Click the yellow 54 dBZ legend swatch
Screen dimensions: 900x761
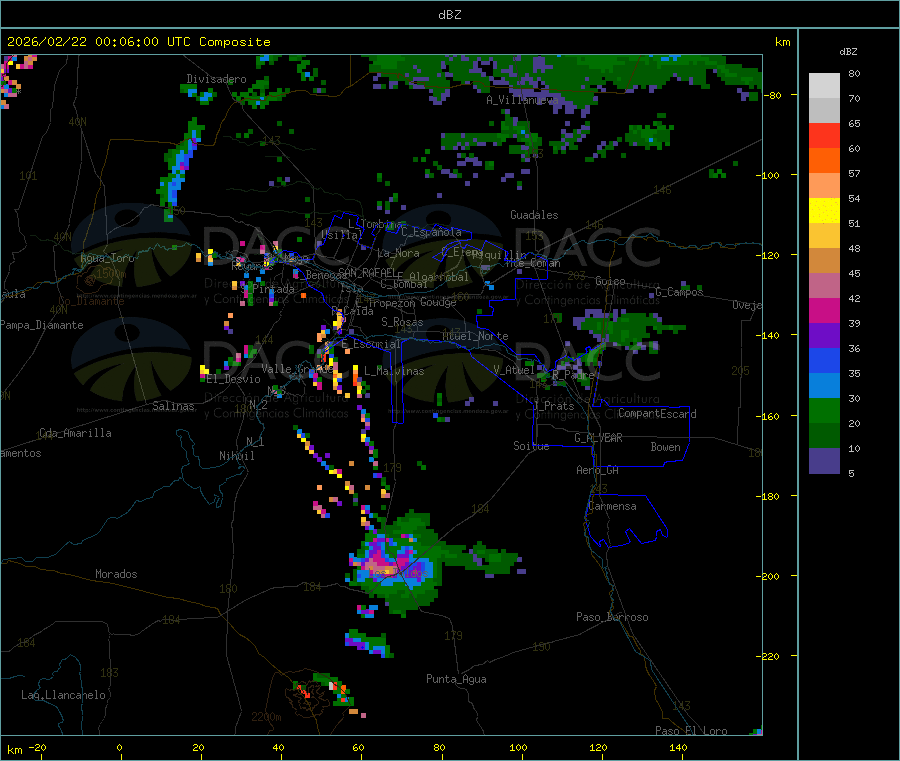pyautogui.click(x=824, y=211)
